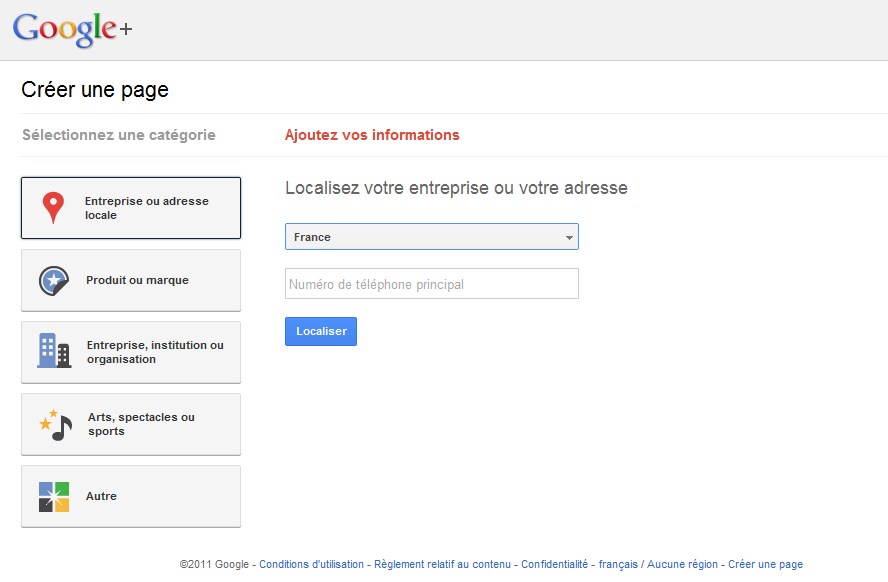Click the "Créer une page" footer link
The image size is (888, 582).
coord(765,564)
